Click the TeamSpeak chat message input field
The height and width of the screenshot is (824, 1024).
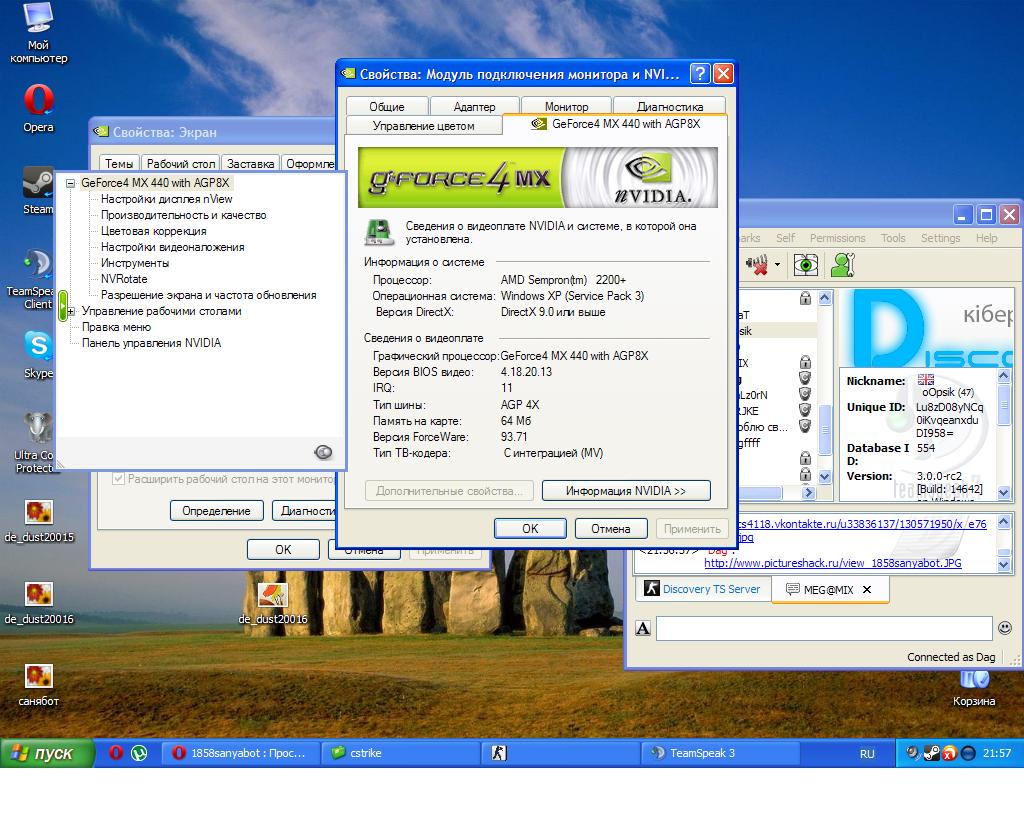click(824, 628)
